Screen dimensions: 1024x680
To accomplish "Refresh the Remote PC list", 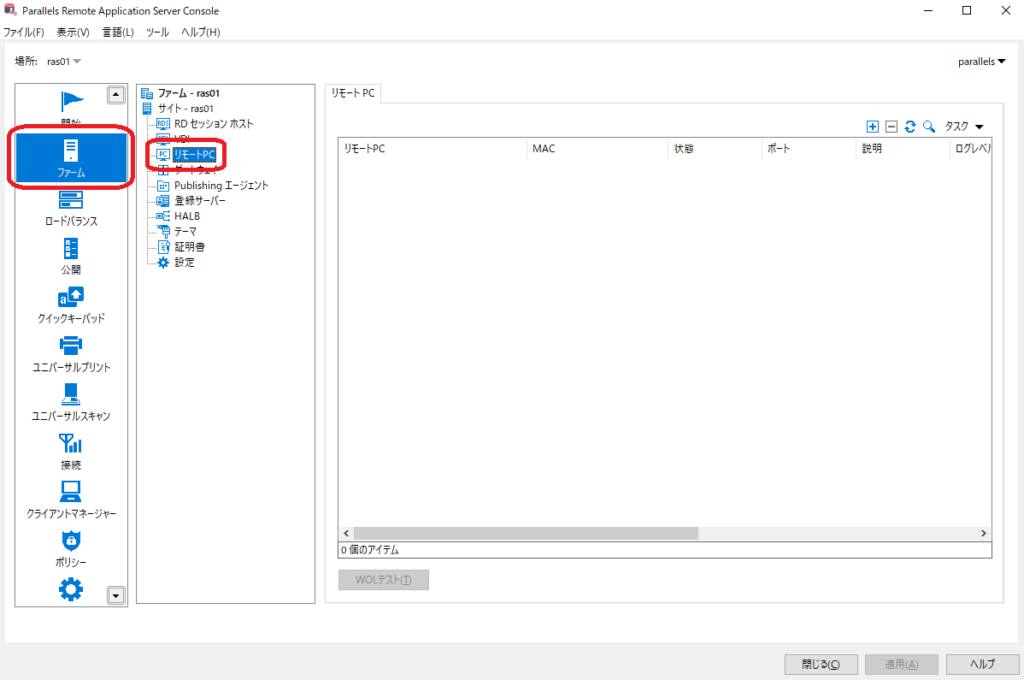I will [x=910, y=127].
